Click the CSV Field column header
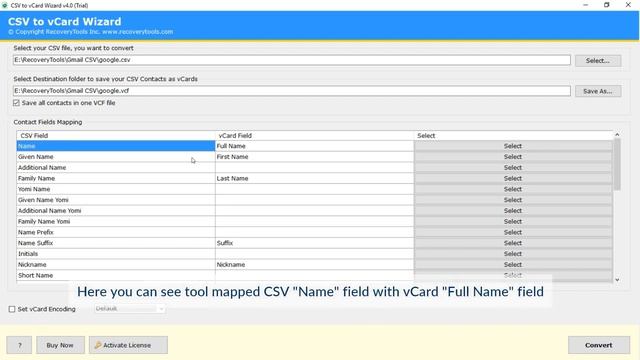The height and width of the screenshot is (360, 640). click(116, 136)
